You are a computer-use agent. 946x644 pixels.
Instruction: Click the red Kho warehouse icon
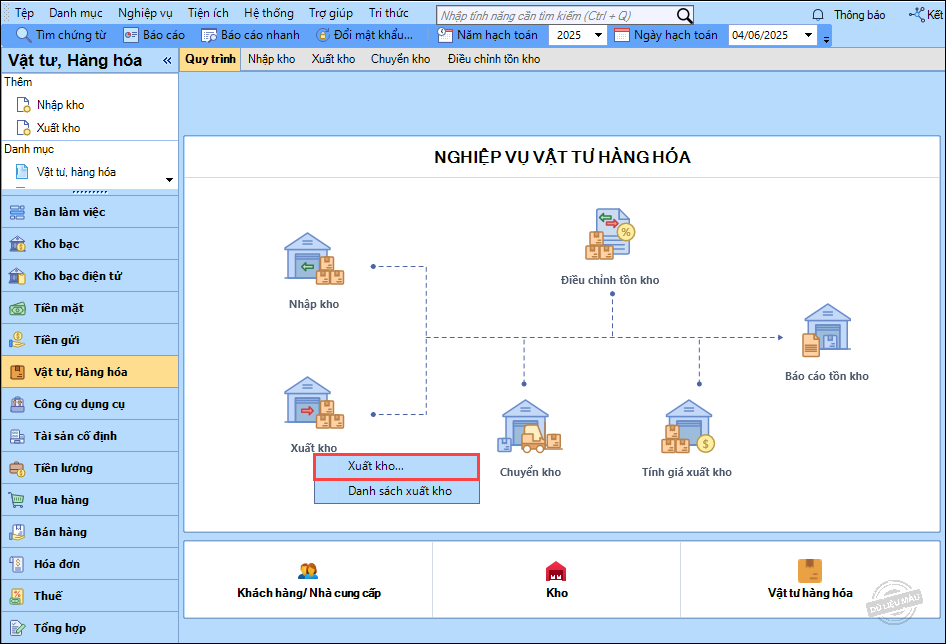556,570
